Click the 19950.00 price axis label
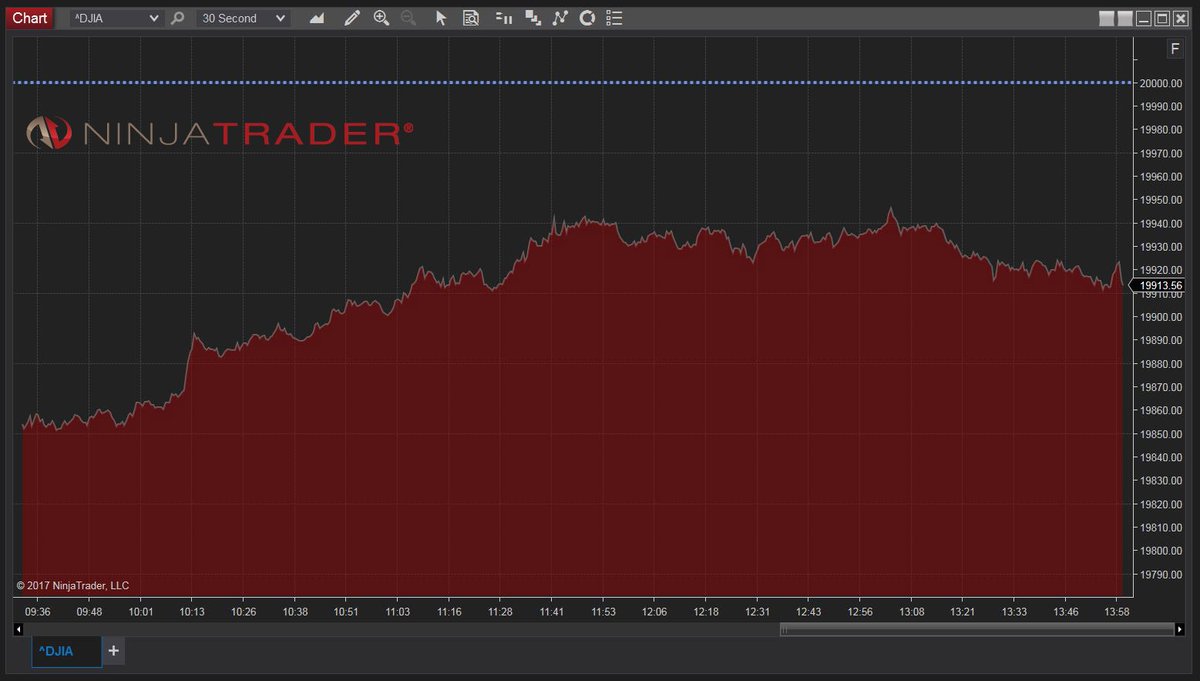 (x=1161, y=200)
